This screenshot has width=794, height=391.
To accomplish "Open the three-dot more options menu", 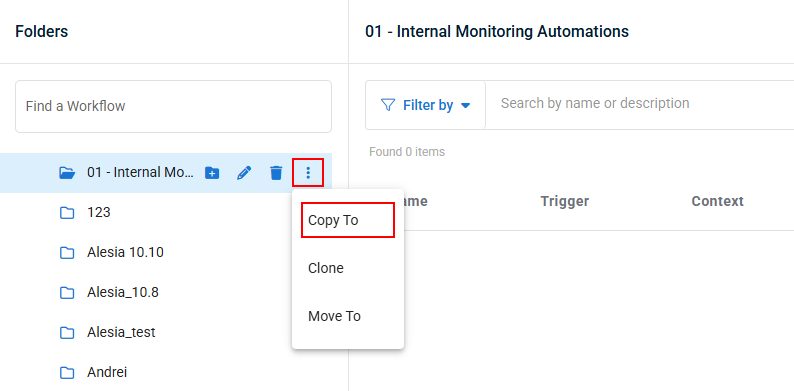I will 308,173.
